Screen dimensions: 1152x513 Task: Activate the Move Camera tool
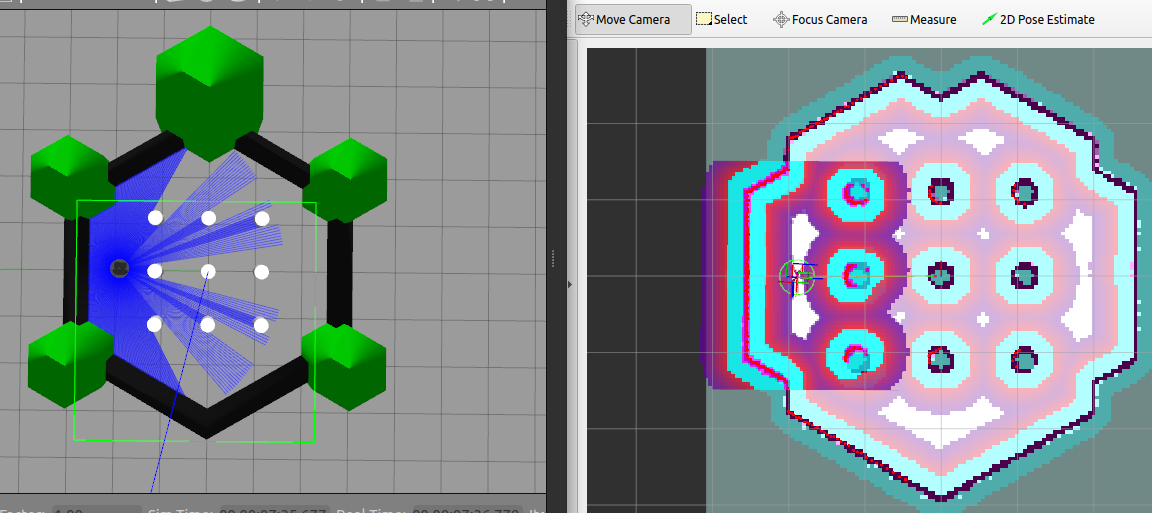point(632,19)
